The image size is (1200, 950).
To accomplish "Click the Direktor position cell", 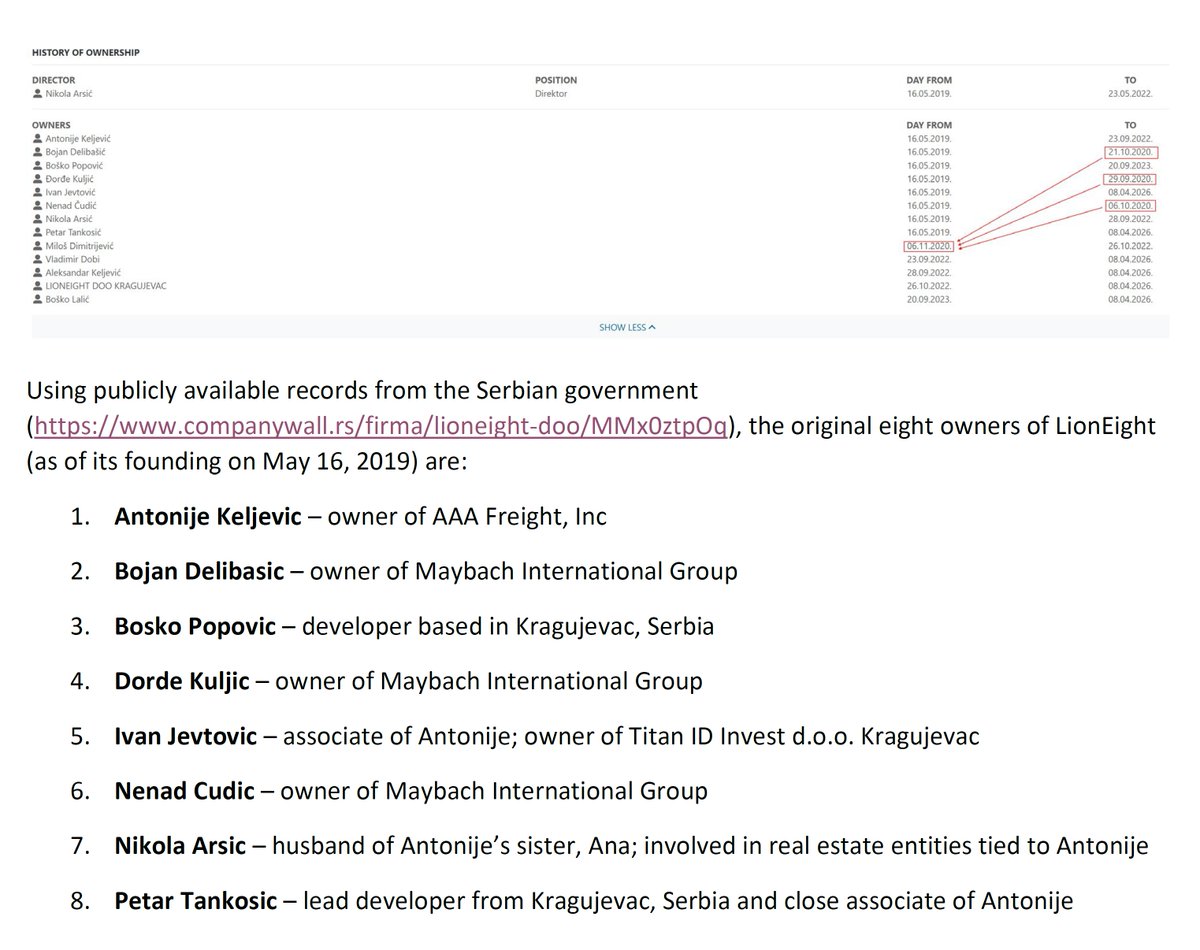I will pos(553,93).
